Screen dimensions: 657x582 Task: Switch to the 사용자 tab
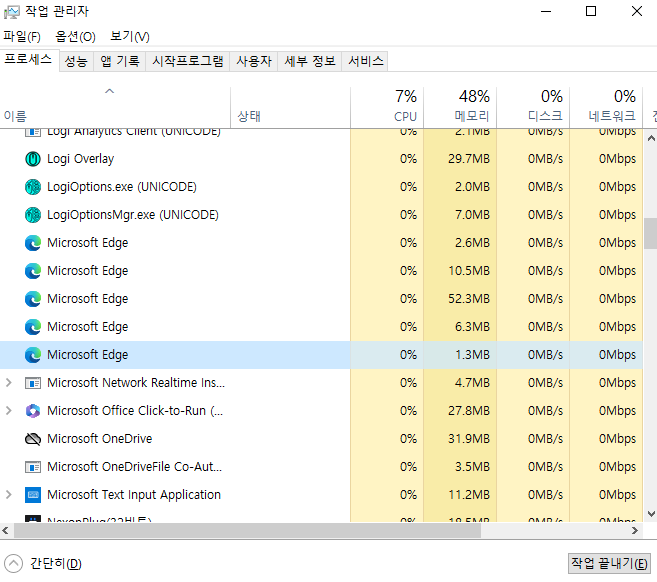[x=254, y=62]
